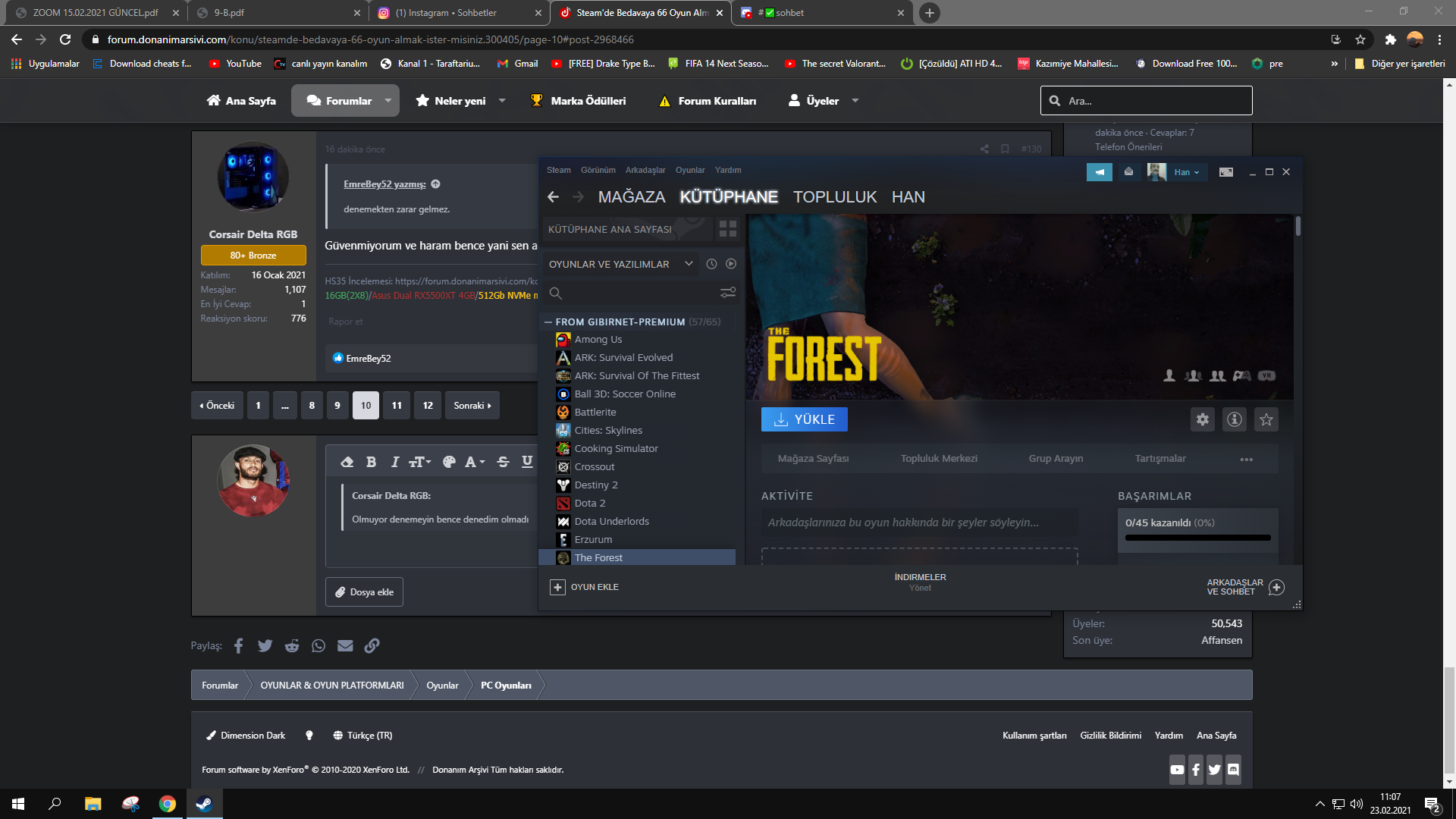This screenshot has height=819, width=1456.
Task: Add The Forest to favorites star
Action: pyautogui.click(x=1266, y=419)
